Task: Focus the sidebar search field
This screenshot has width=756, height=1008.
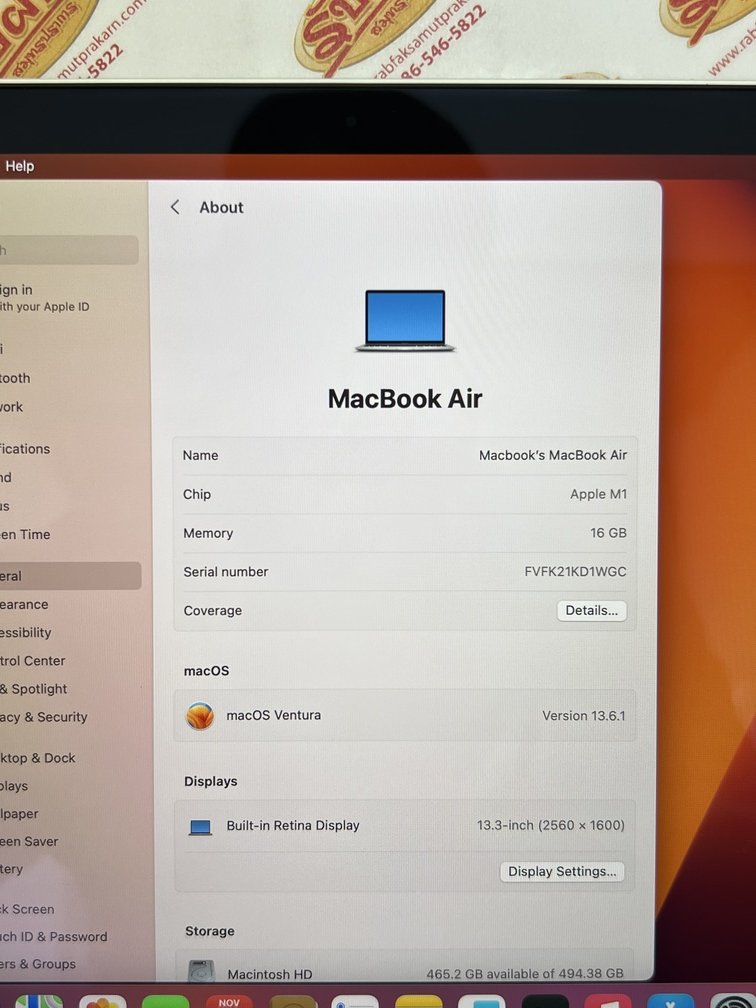Action: (69, 250)
